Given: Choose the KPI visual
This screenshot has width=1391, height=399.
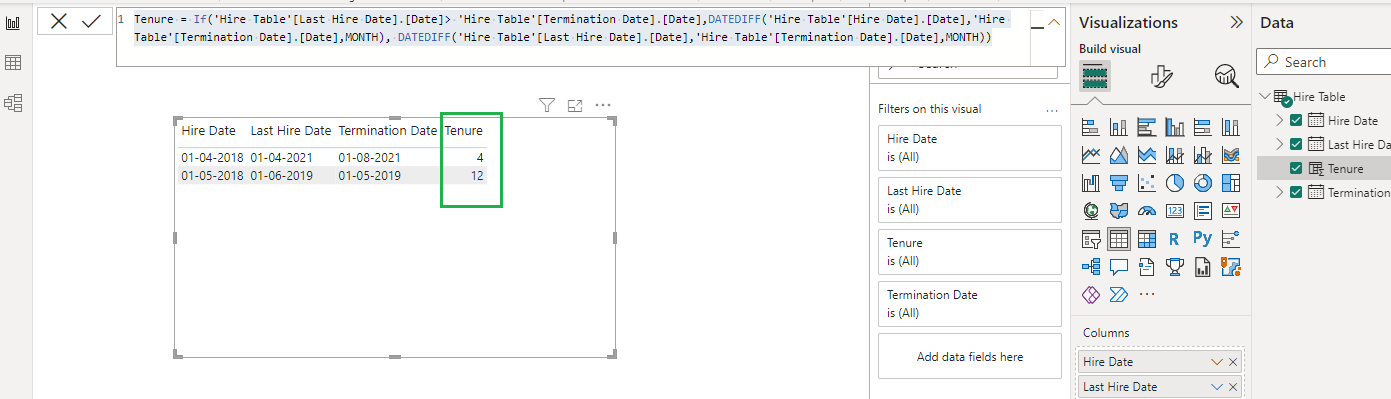Looking at the screenshot, I should pyautogui.click(x=1231, y=211).
